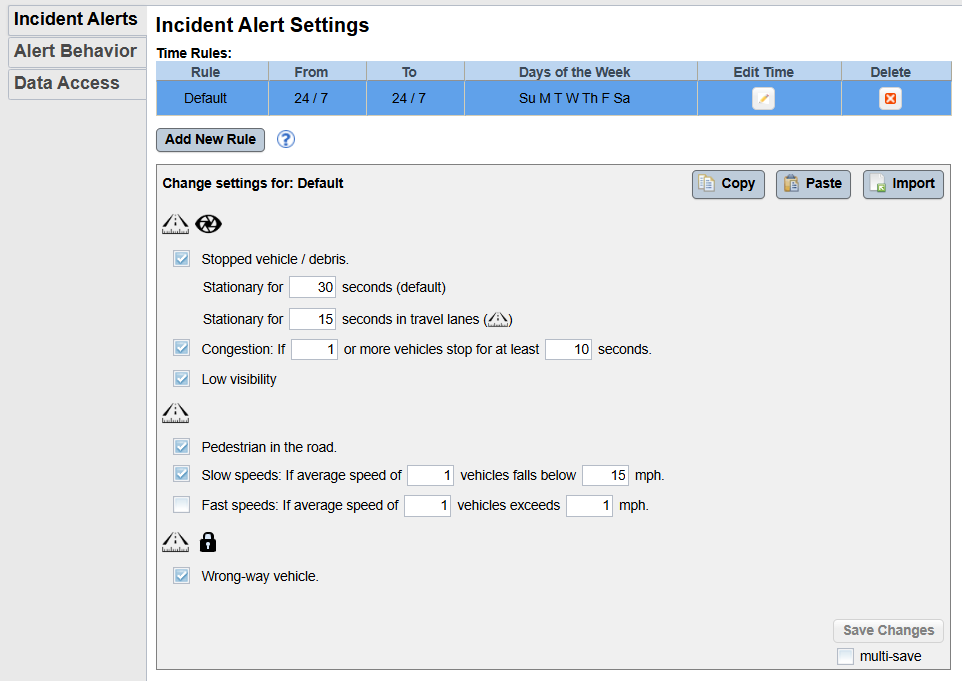Click the Copy settings button

point(728,184)
